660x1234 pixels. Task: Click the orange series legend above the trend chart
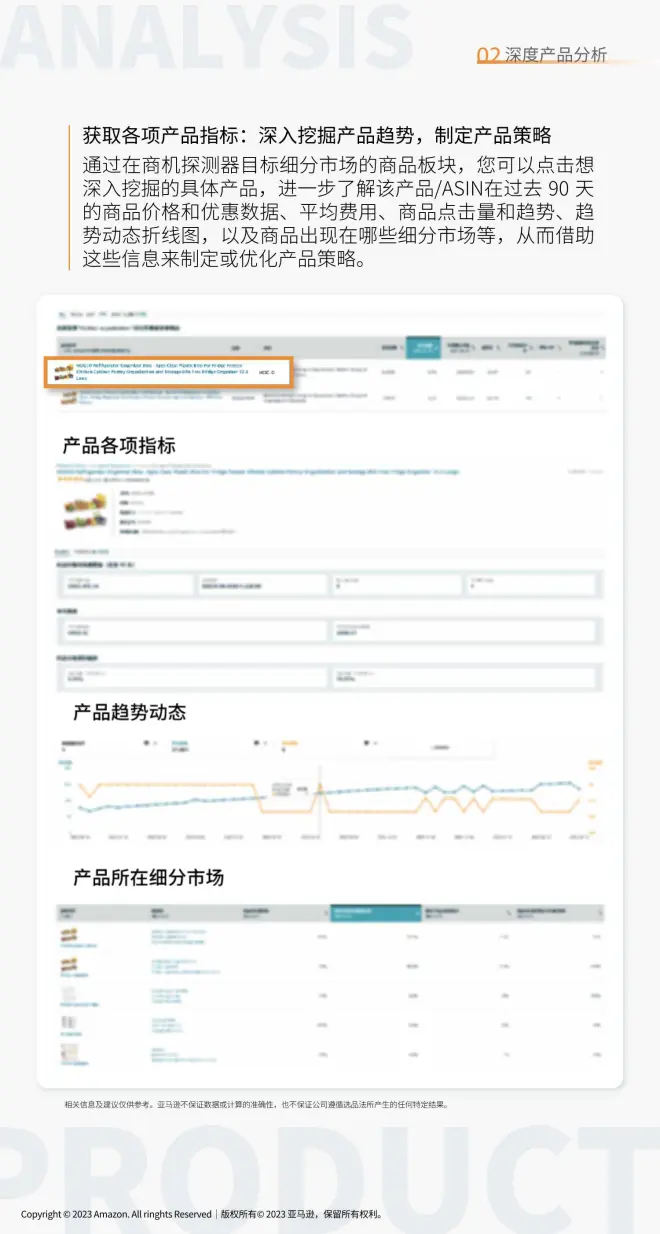[290, 745]
